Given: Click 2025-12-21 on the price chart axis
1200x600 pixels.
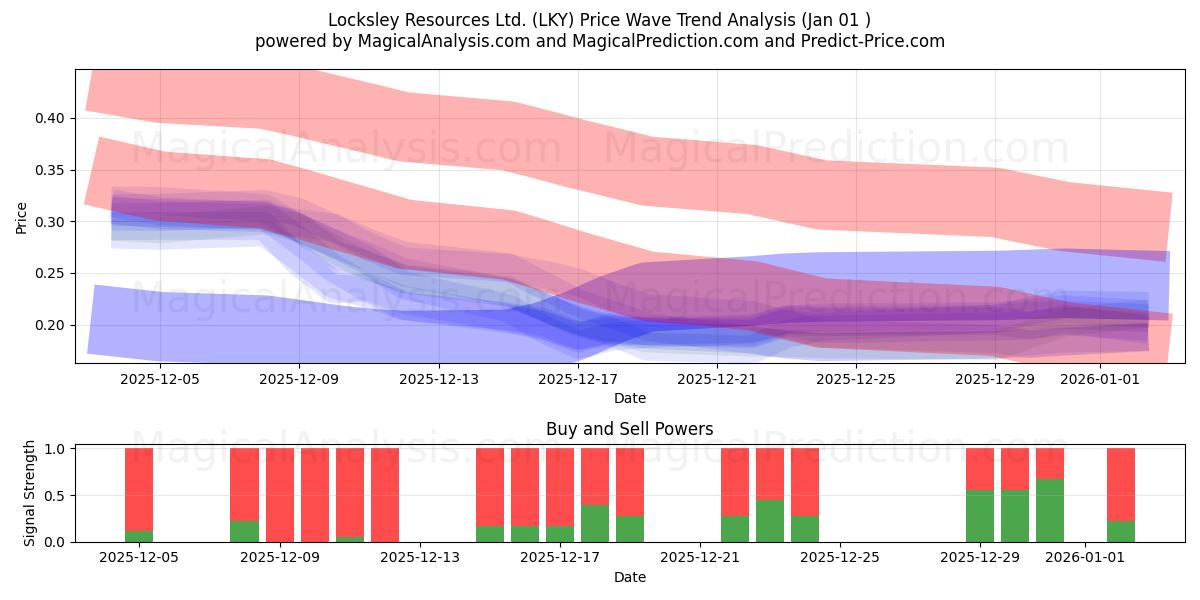Looking at the screenshot, I should pyautogui.click(x=717, y=379).
